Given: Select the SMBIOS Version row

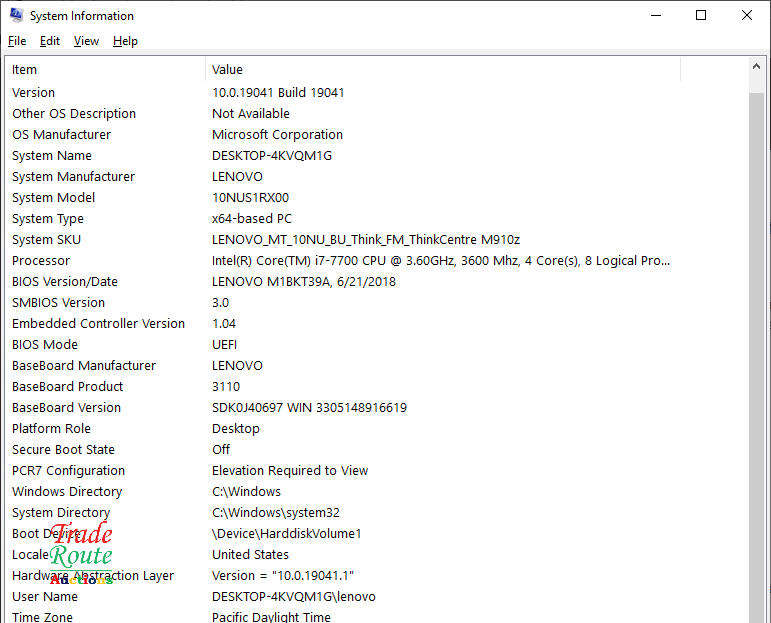Looking at the screenshot, I should click(x=58, y=303).
